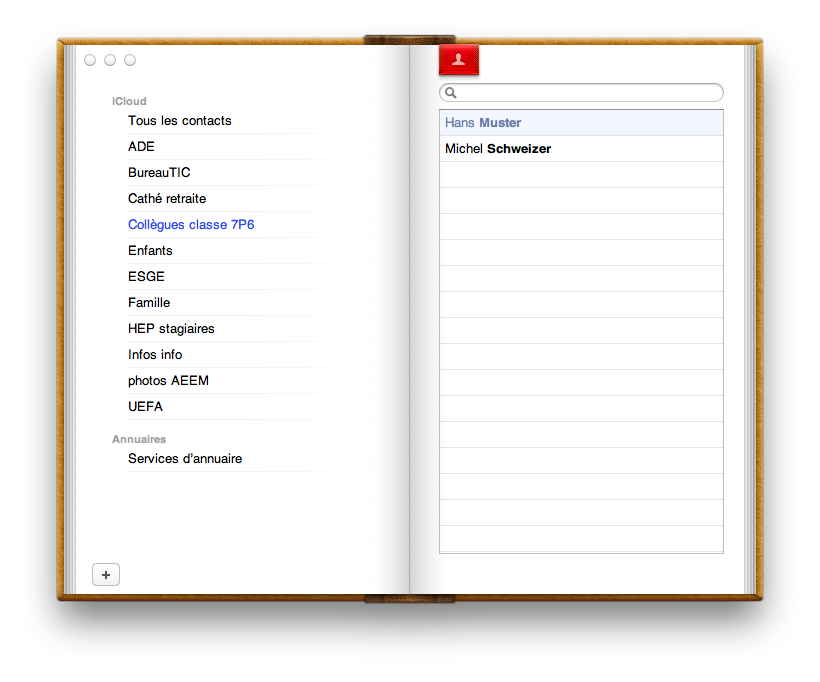Select the ESGE group
This screenshot has height=682, width=820.
click(x=146, y=277)
